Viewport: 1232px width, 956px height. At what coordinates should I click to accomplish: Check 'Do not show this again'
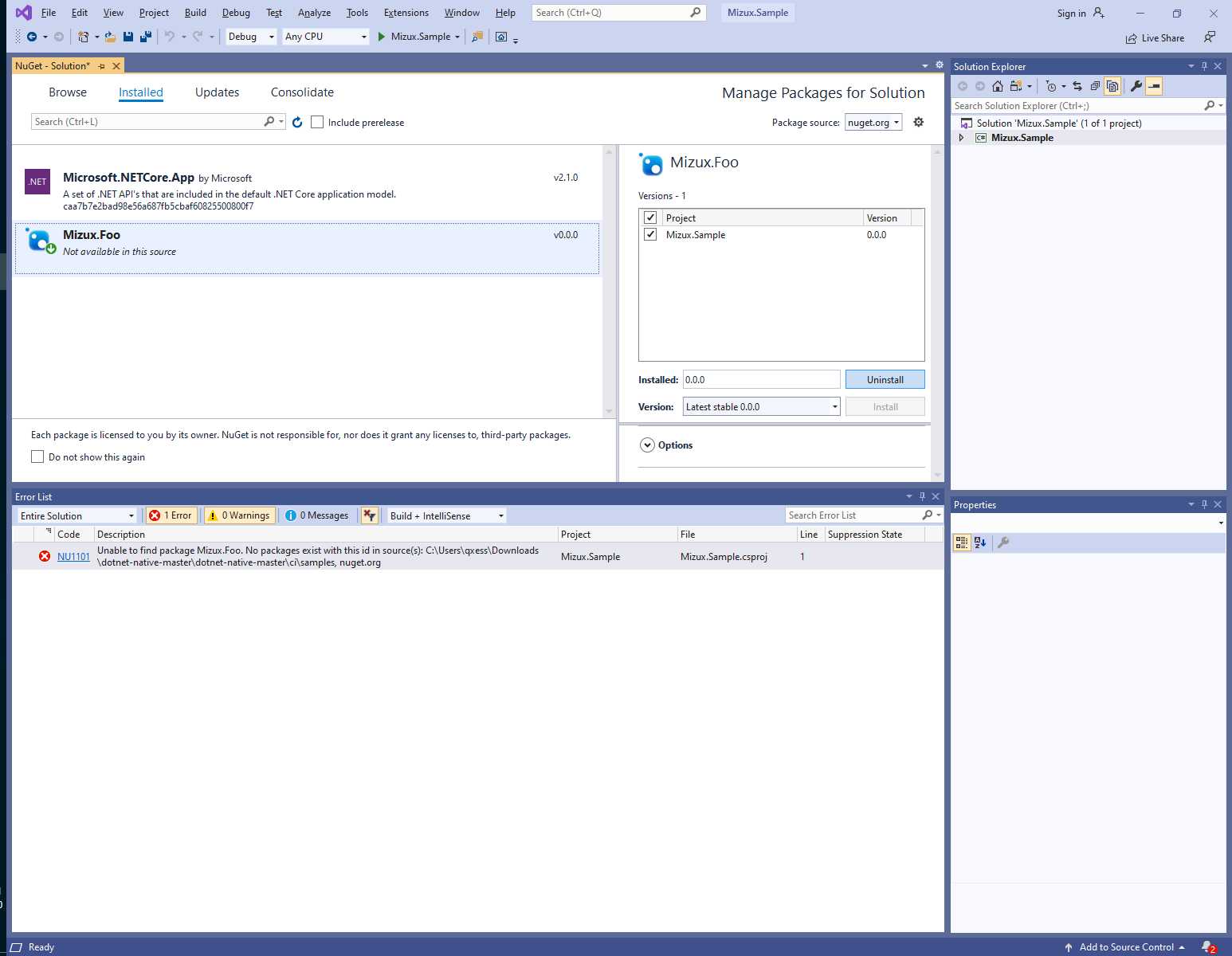(x=37, y=456)
